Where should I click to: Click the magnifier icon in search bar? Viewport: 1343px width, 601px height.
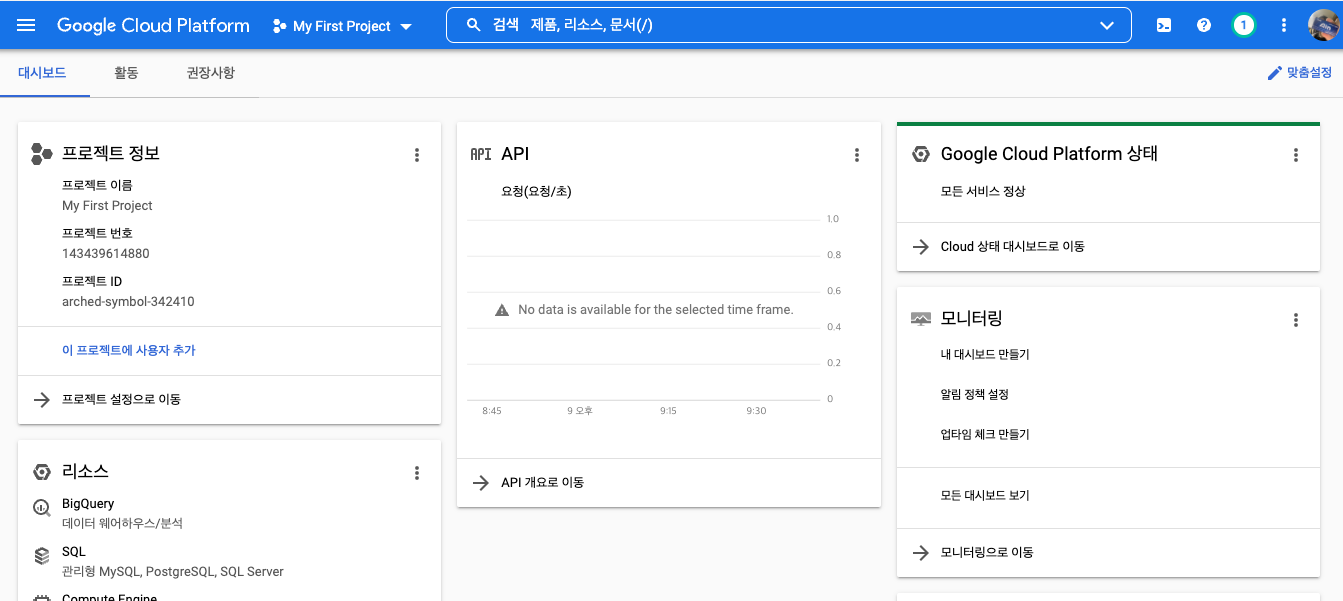tap(474, 26)
